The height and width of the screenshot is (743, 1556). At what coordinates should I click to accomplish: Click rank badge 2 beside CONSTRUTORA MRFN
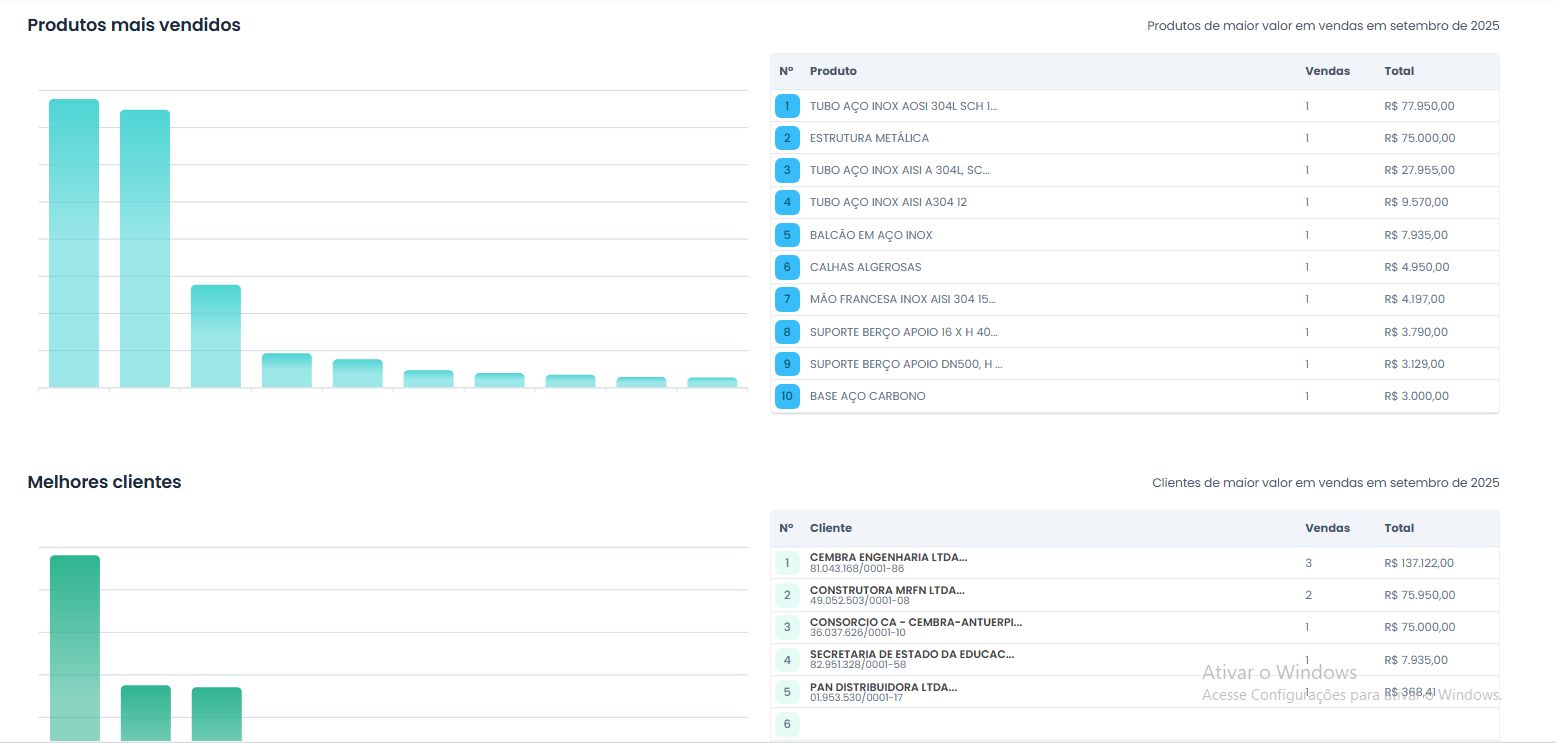787,595
